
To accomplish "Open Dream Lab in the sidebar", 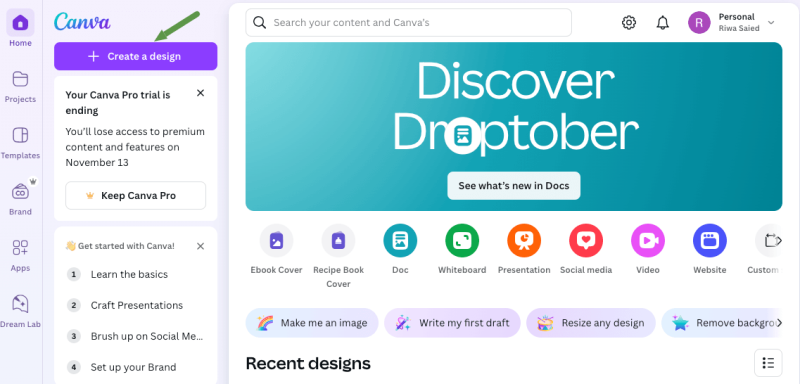I will pos(20,311).
